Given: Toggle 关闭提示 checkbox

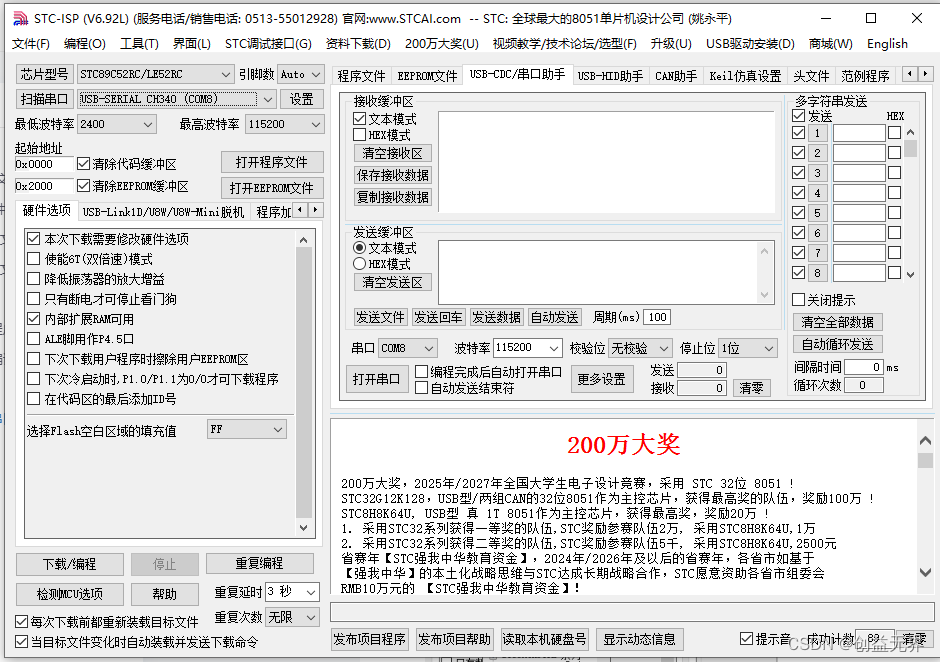Looking at the screenshot, I should point(799,300).
